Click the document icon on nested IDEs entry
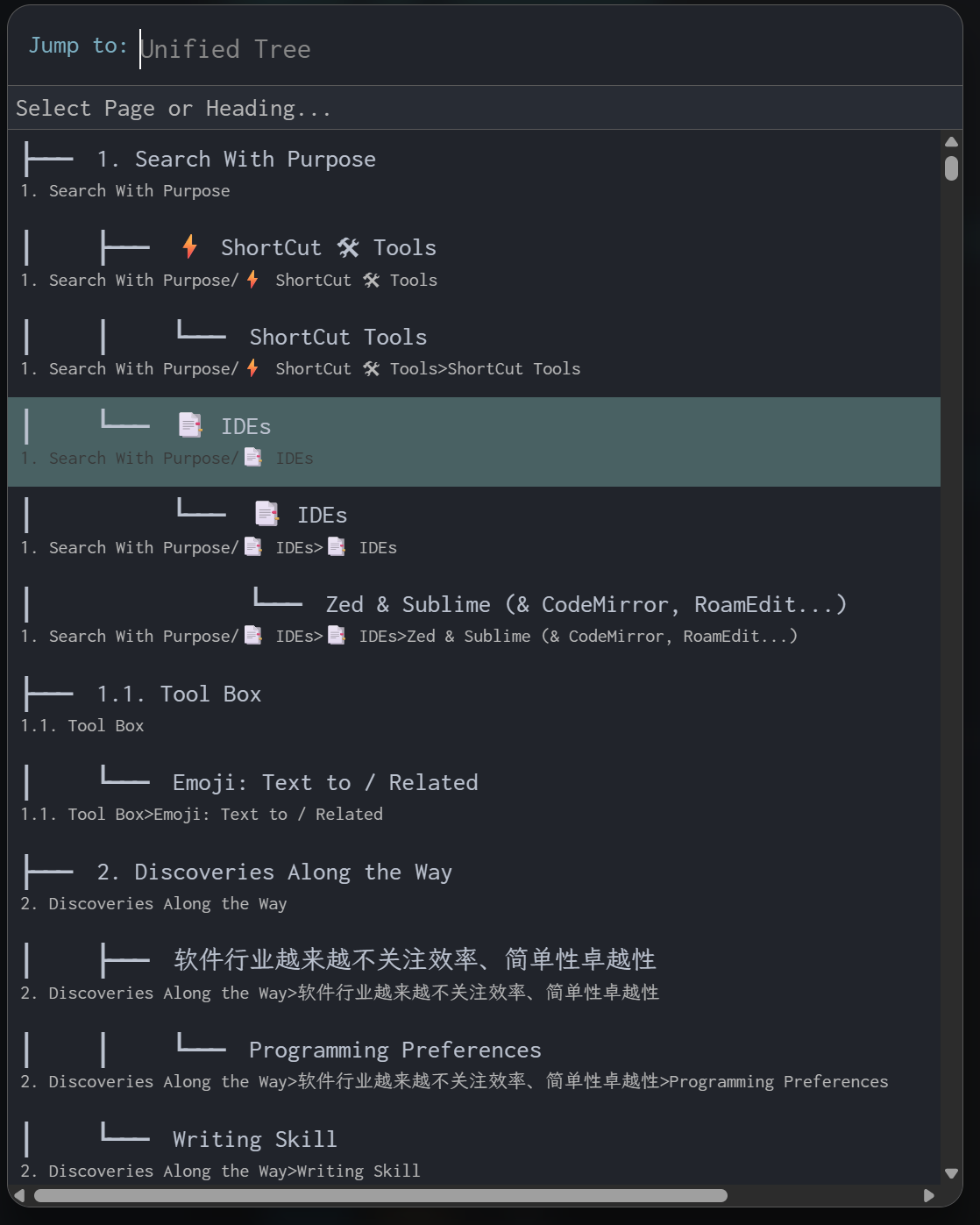 266,515
